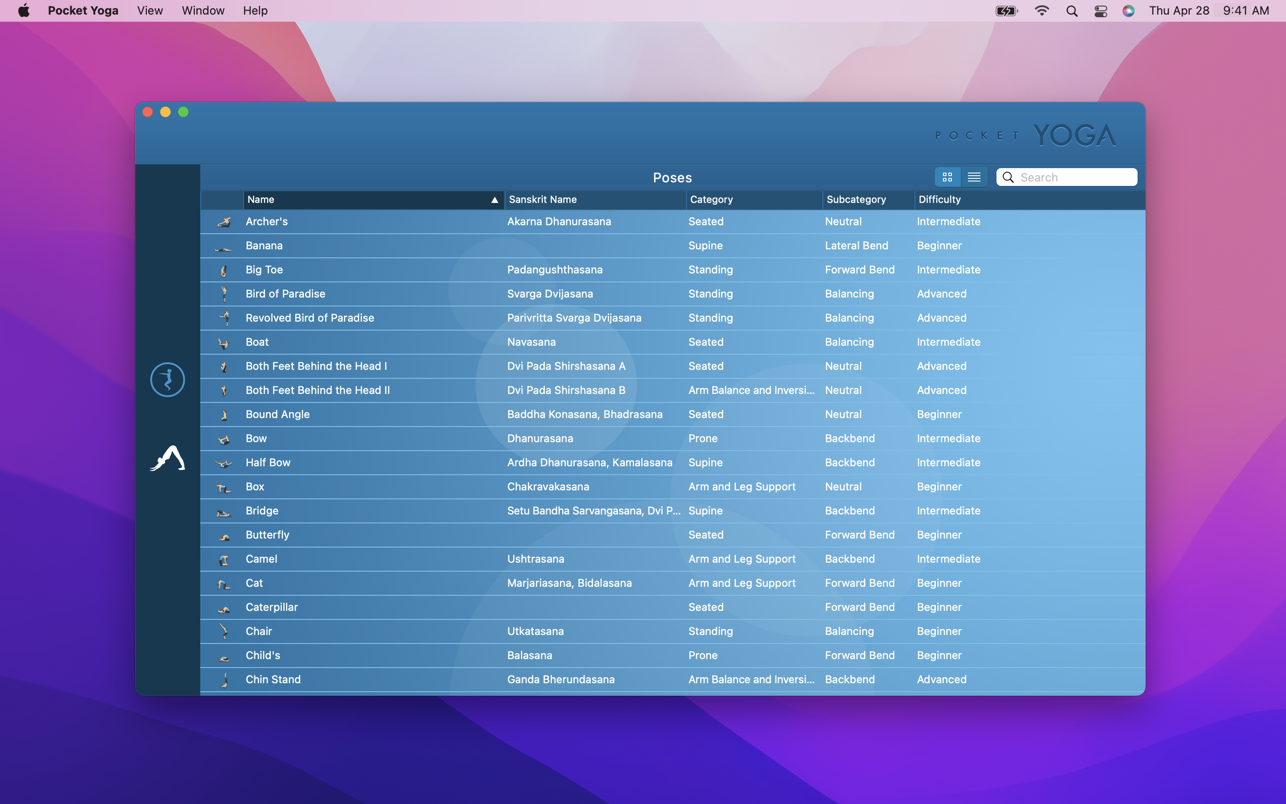Click the Archer's pose thumbnail icon
Viewport: 1286px width, 804px height.
[224, 222]
